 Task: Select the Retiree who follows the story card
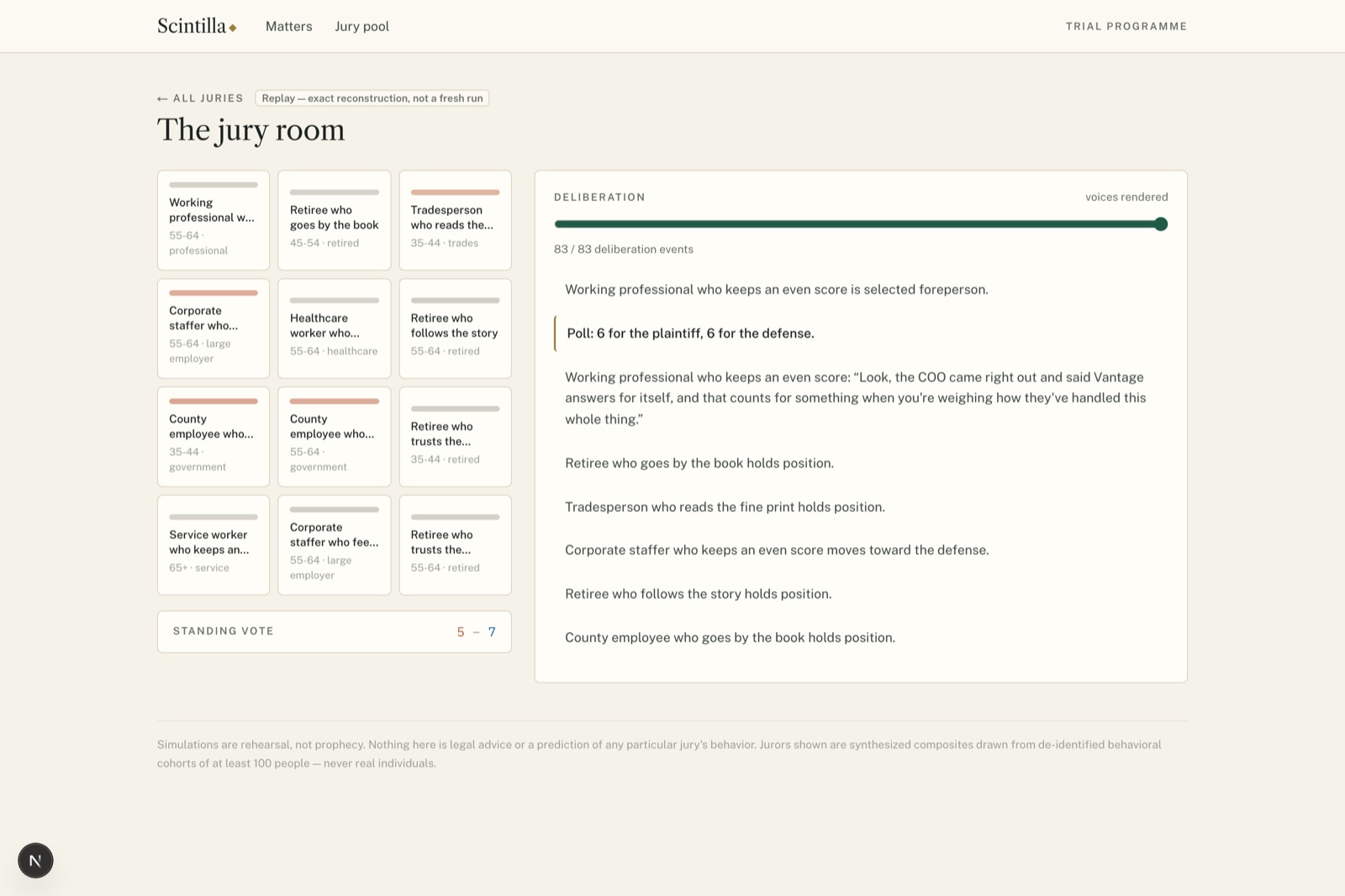[456, 329]
